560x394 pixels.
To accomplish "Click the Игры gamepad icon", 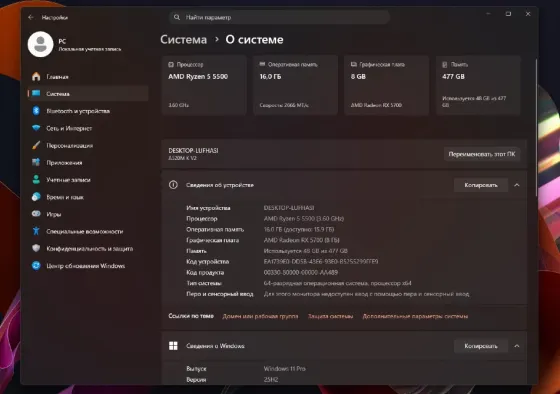I will [x=36, y=214].
